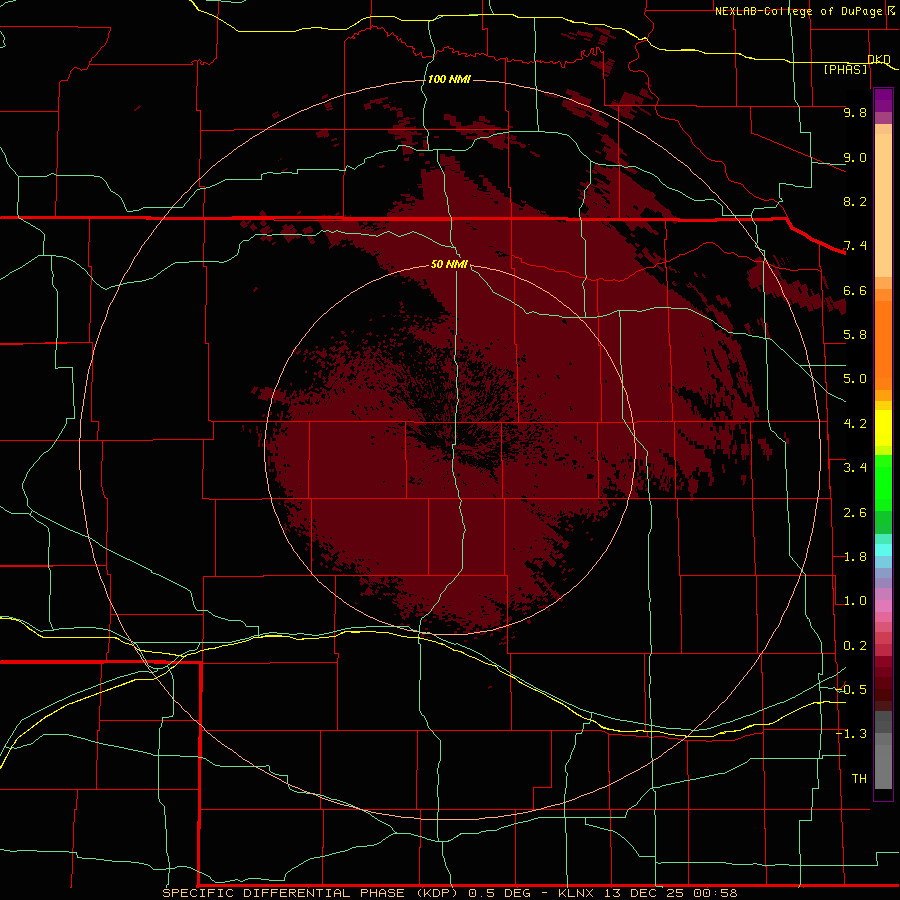Pick the bright green segment of color bar

click(883, 482)
